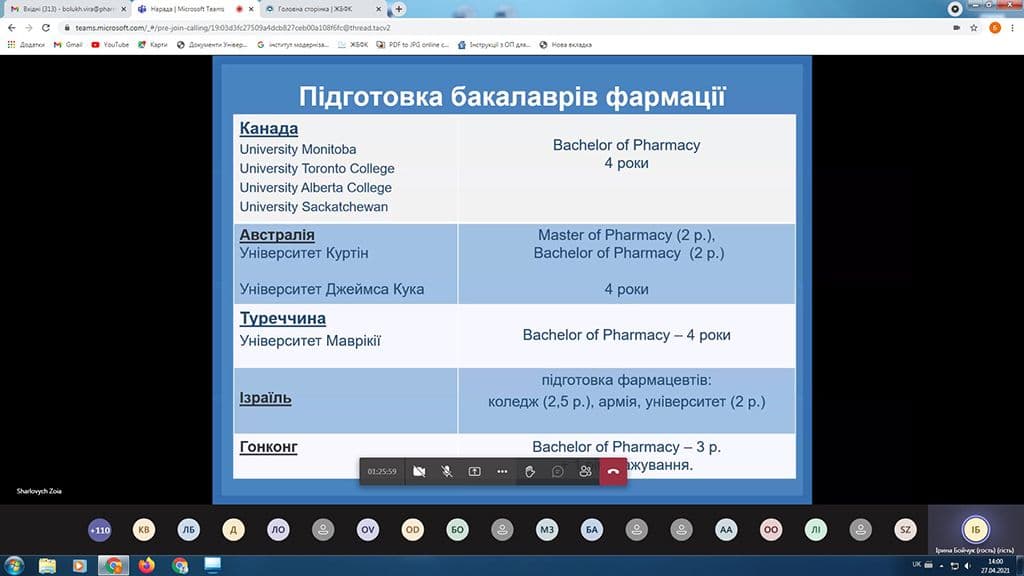Select participant avatar OV
The height and width of the screenshot is (576, 1024).
[368, 530]
